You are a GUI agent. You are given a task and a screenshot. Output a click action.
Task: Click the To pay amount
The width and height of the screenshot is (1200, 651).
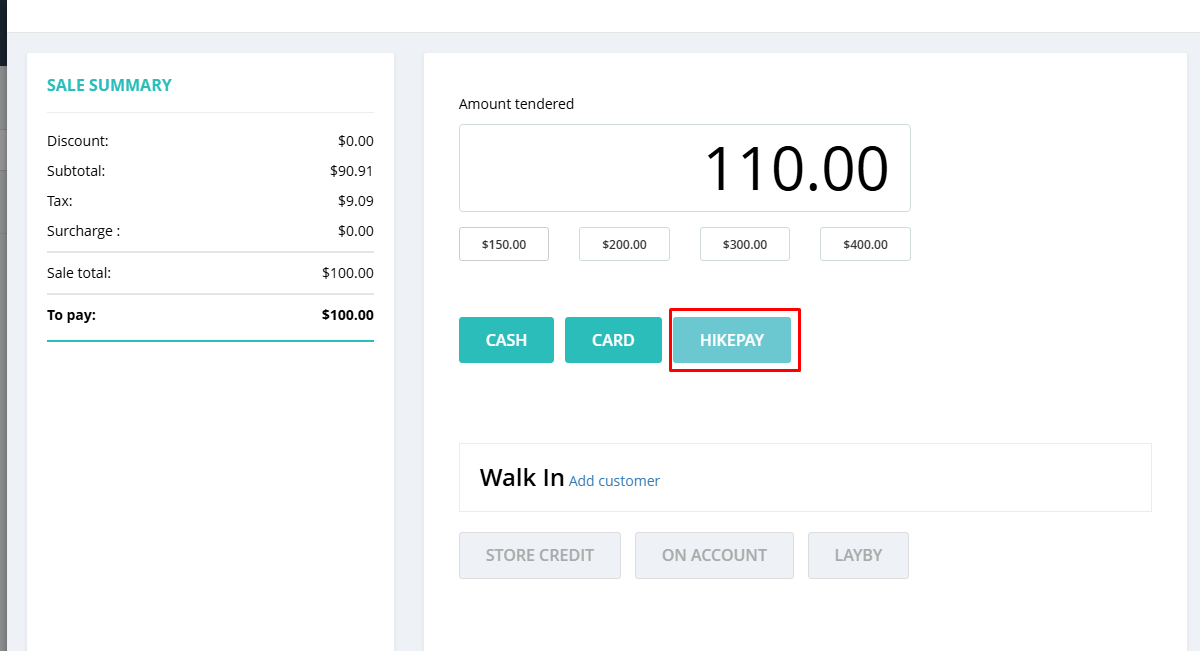coord(347,315)
